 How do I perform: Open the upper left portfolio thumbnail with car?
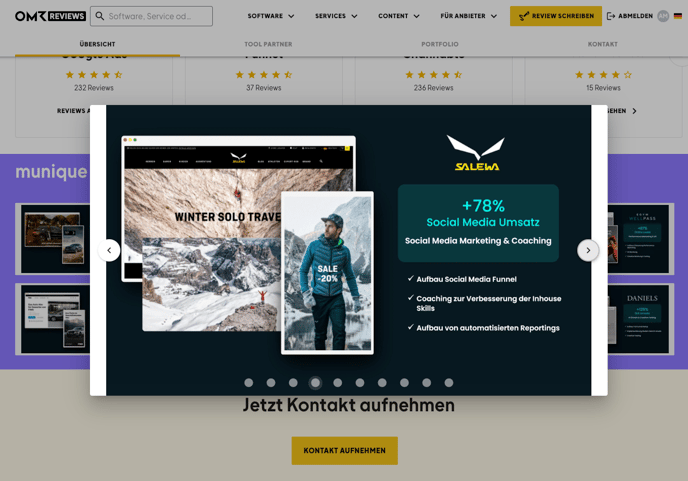click(x=53, y=239)
